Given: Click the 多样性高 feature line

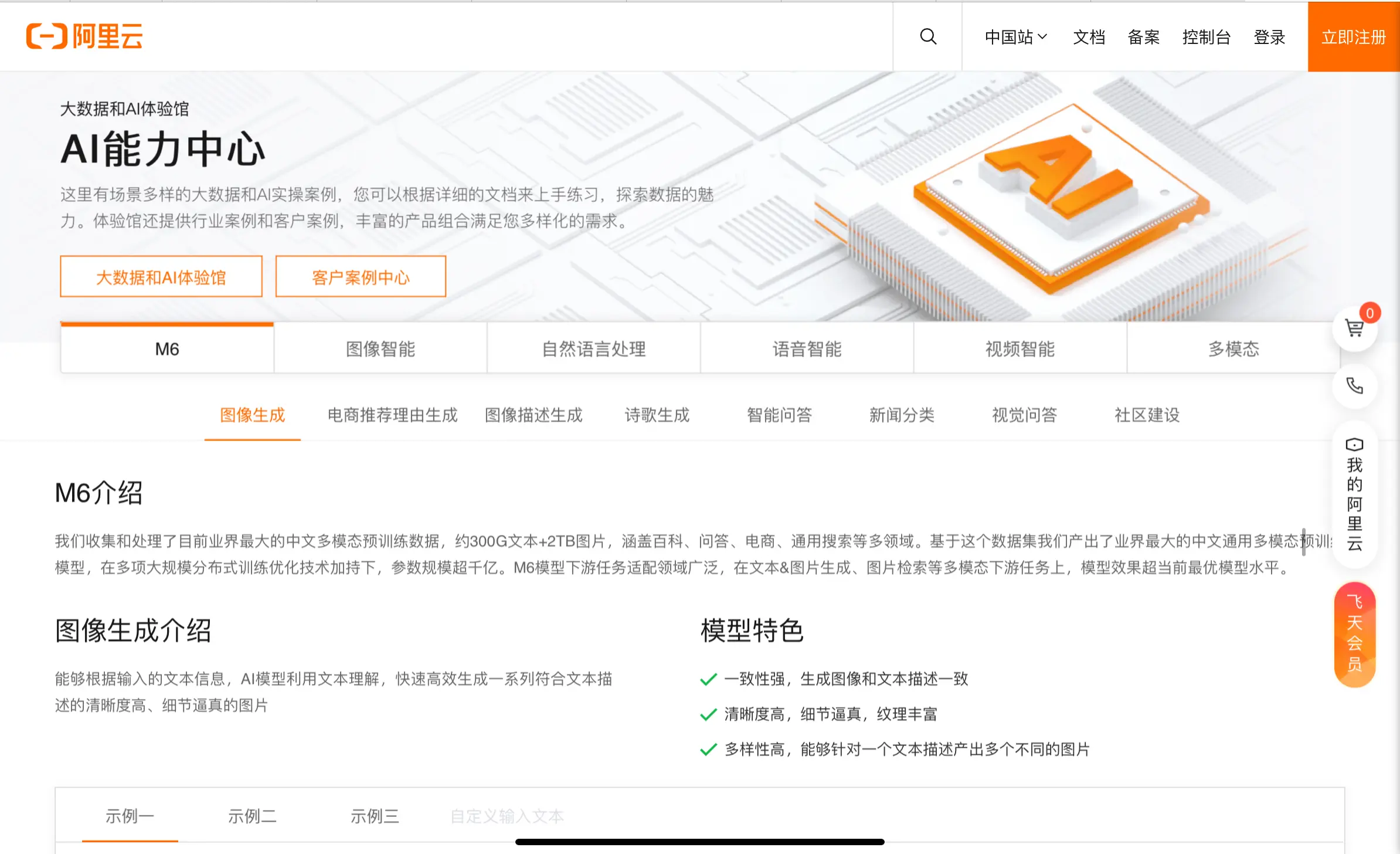Looking at the screenshot, I should tap(895, 750).
